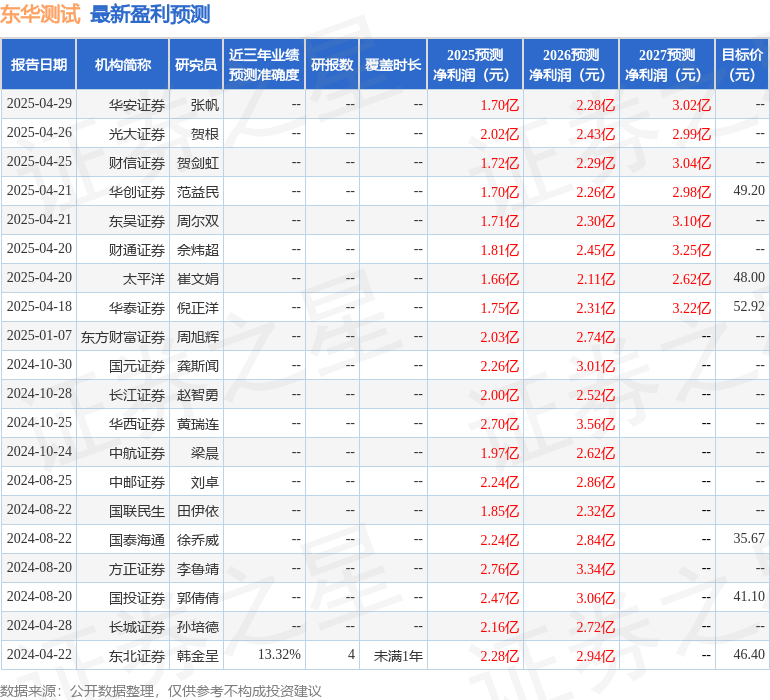Click the 2026预测净利润 column header
770x700 pixels.
pos(571,65)
